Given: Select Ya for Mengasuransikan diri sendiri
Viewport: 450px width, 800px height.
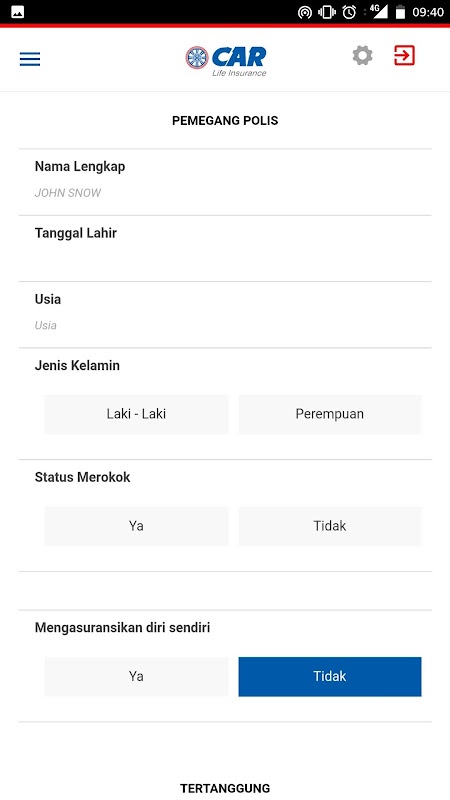Looking at the screenshot, I should pyautogui.click(x=136, y=676).
